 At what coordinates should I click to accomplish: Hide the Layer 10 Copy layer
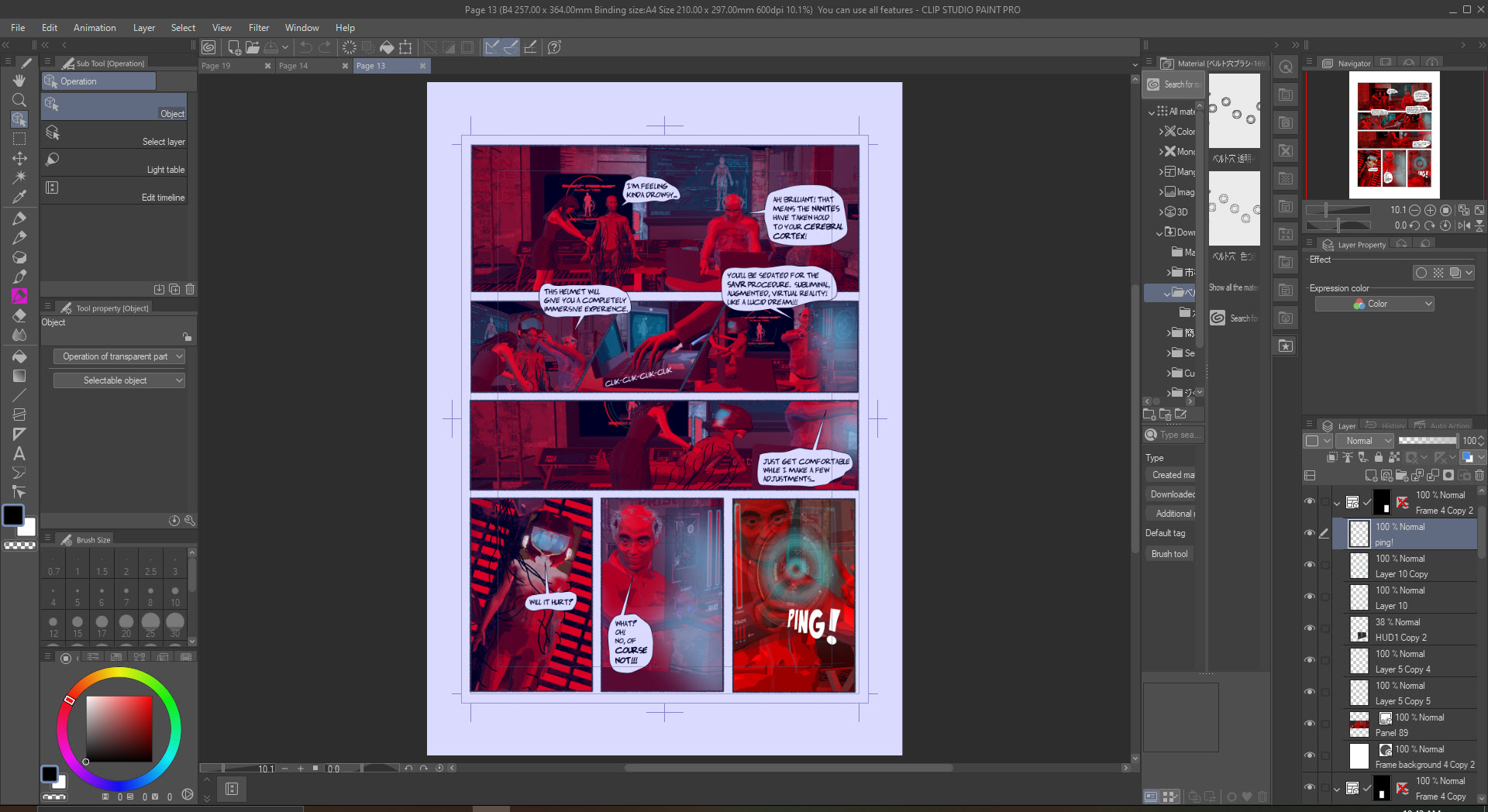click(x=1310, y=565)
